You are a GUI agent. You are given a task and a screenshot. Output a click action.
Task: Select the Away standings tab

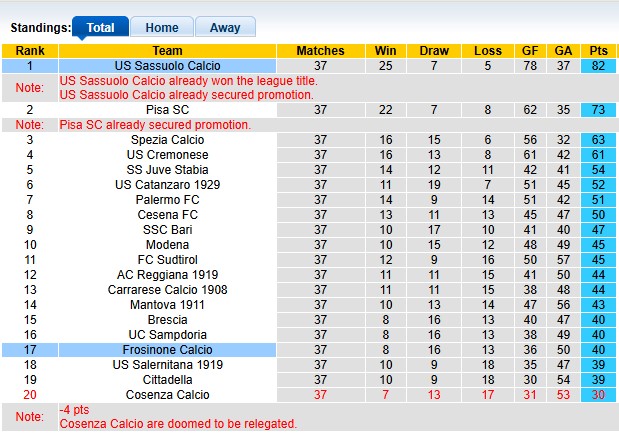(x=225, y=28)
